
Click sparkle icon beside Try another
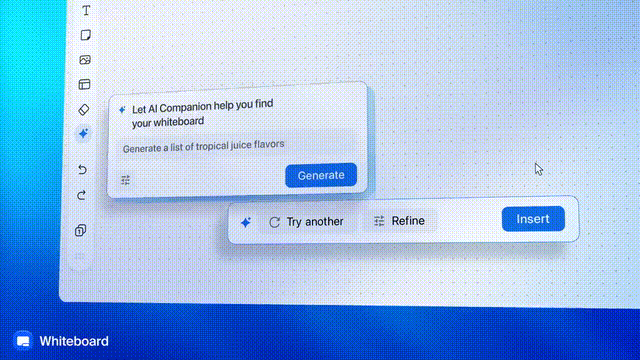point(246,222)
